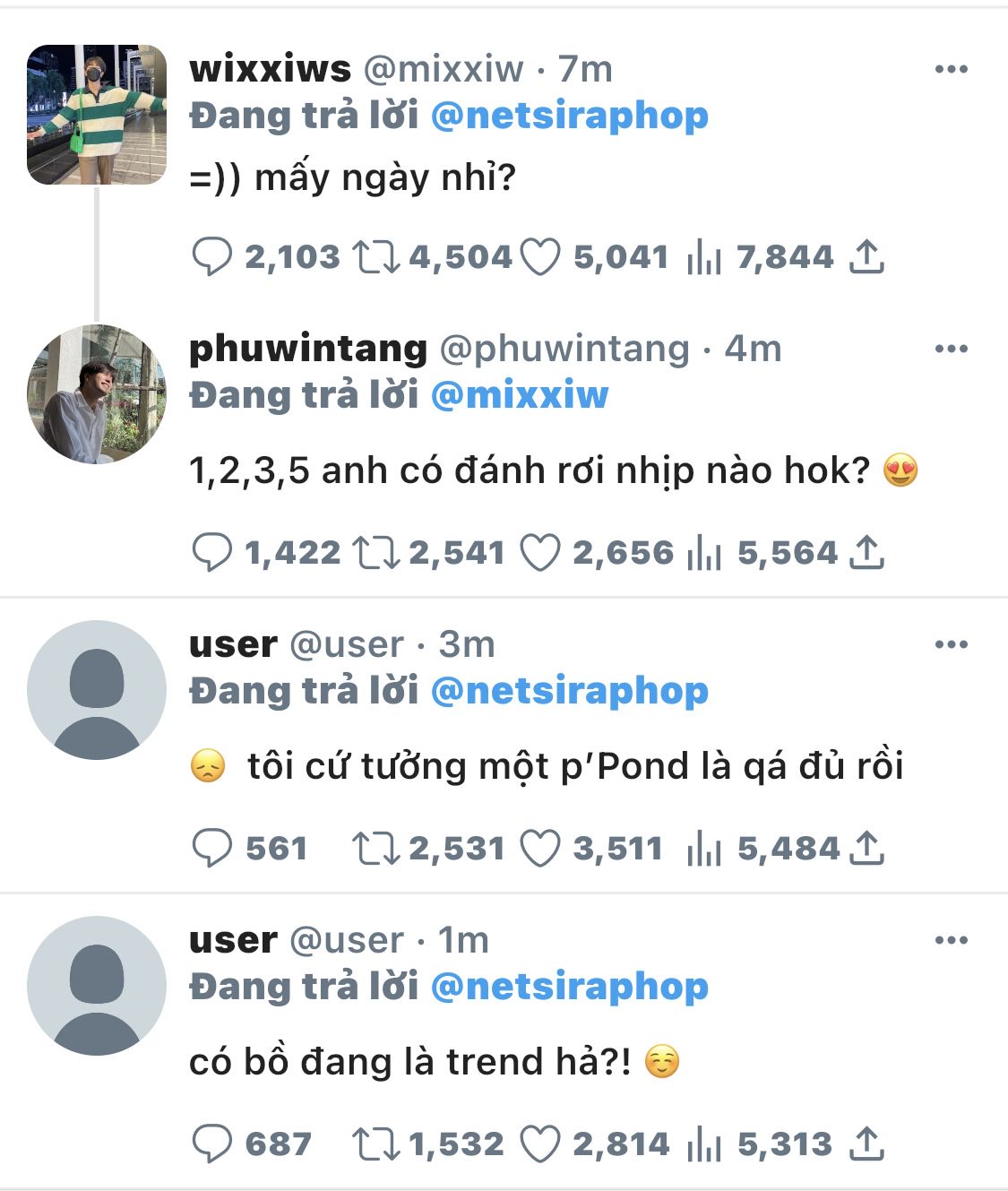Open more options for wixxiws tweet
1008x1191 pixels.
pos(951,69)
